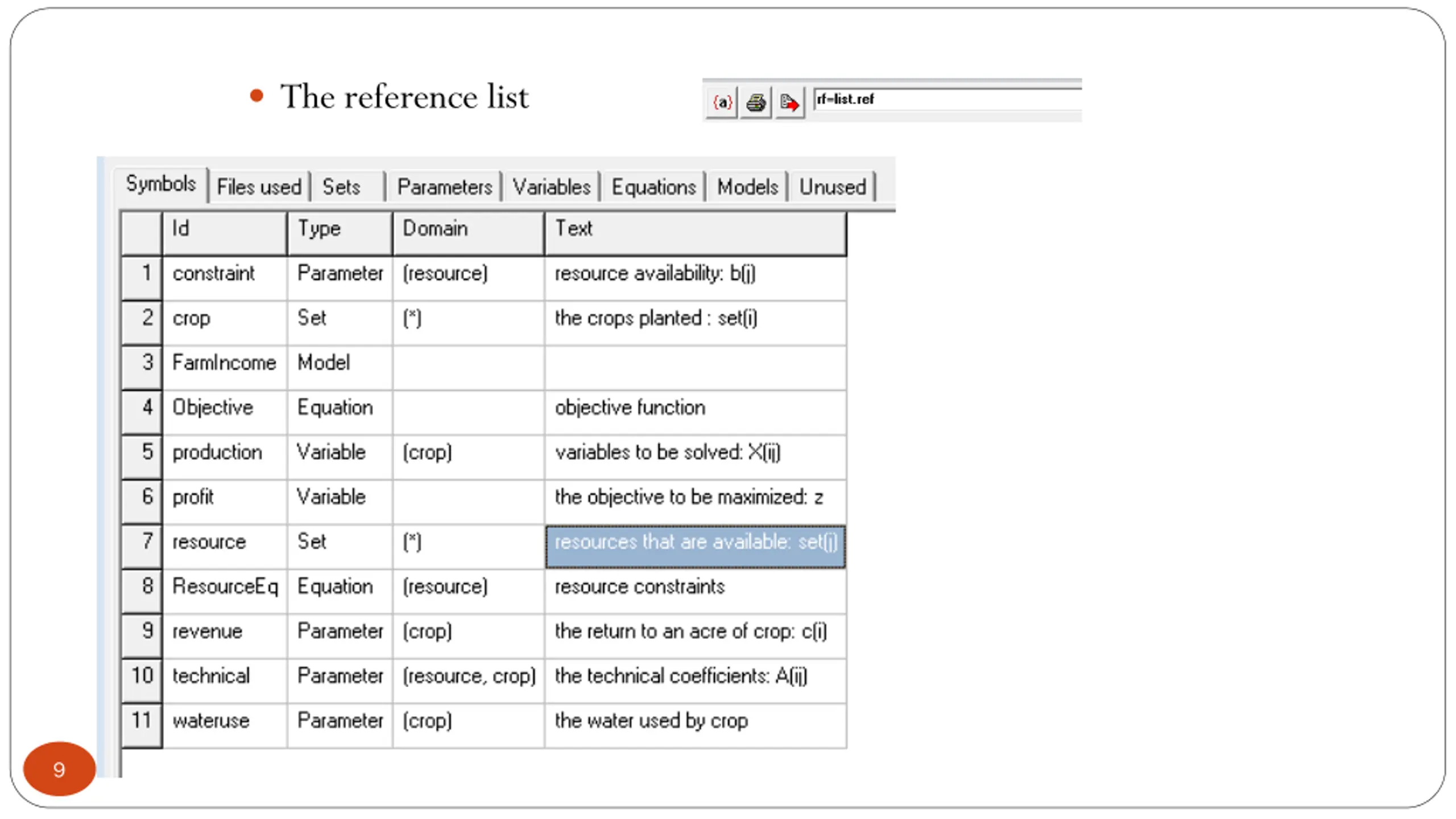Select the 'resource' Id cell in row 7
This screenshot has width=1456, height=819.
(225, 547)
